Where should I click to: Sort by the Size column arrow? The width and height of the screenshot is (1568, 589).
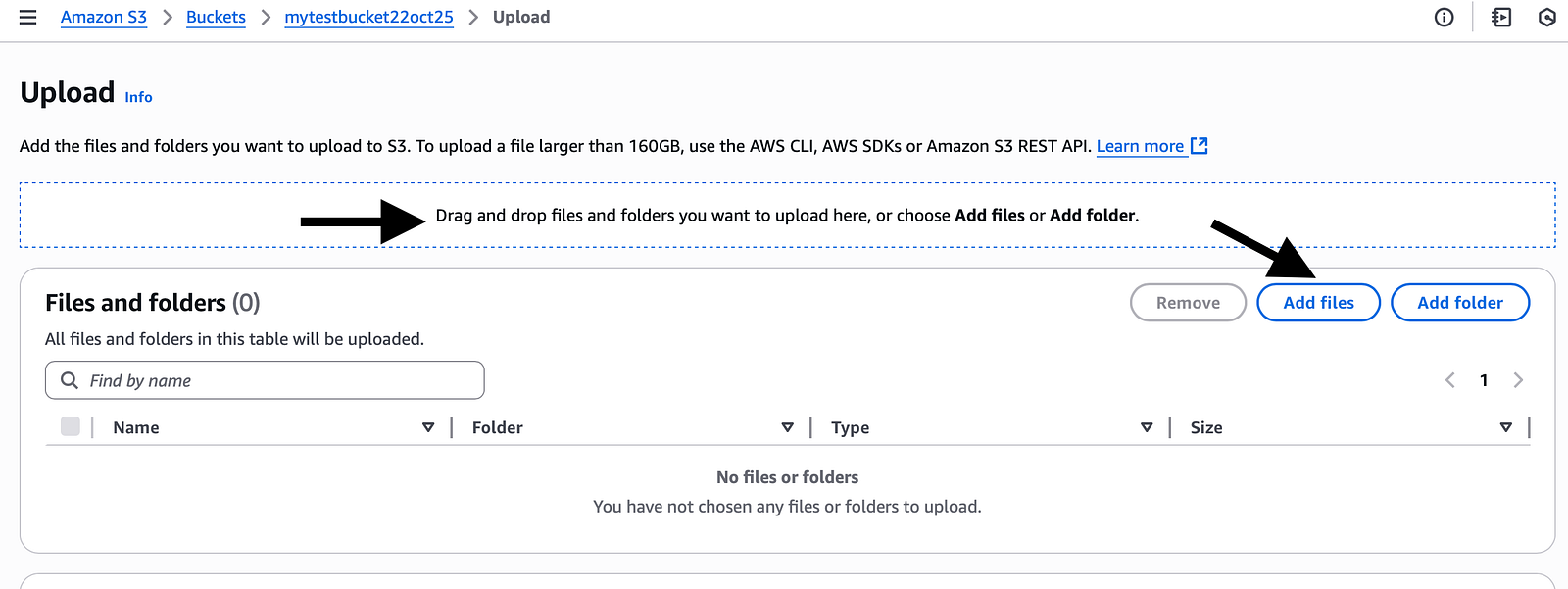[1506, 427]
